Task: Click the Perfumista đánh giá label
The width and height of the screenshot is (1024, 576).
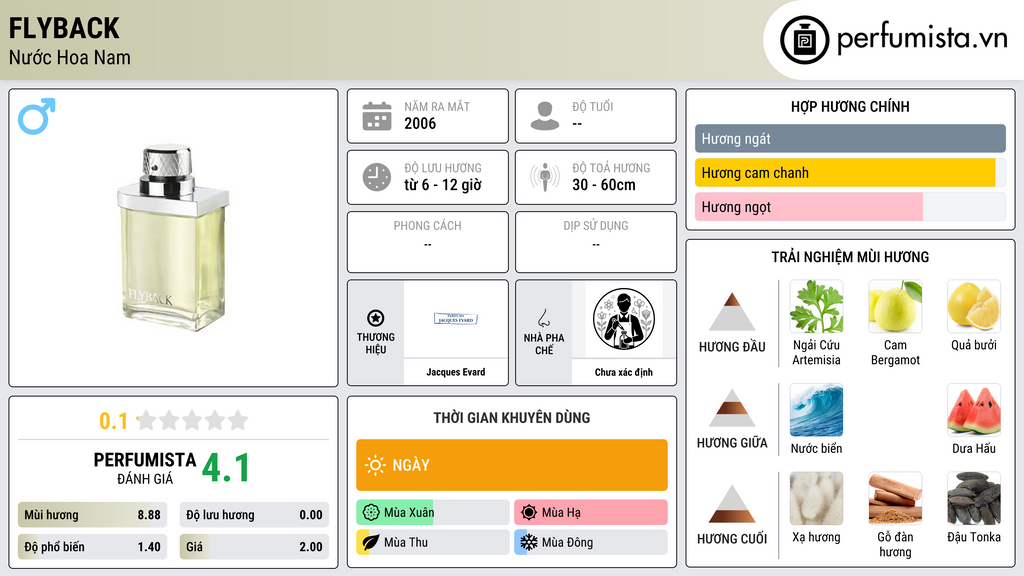Action: point(145,468)
